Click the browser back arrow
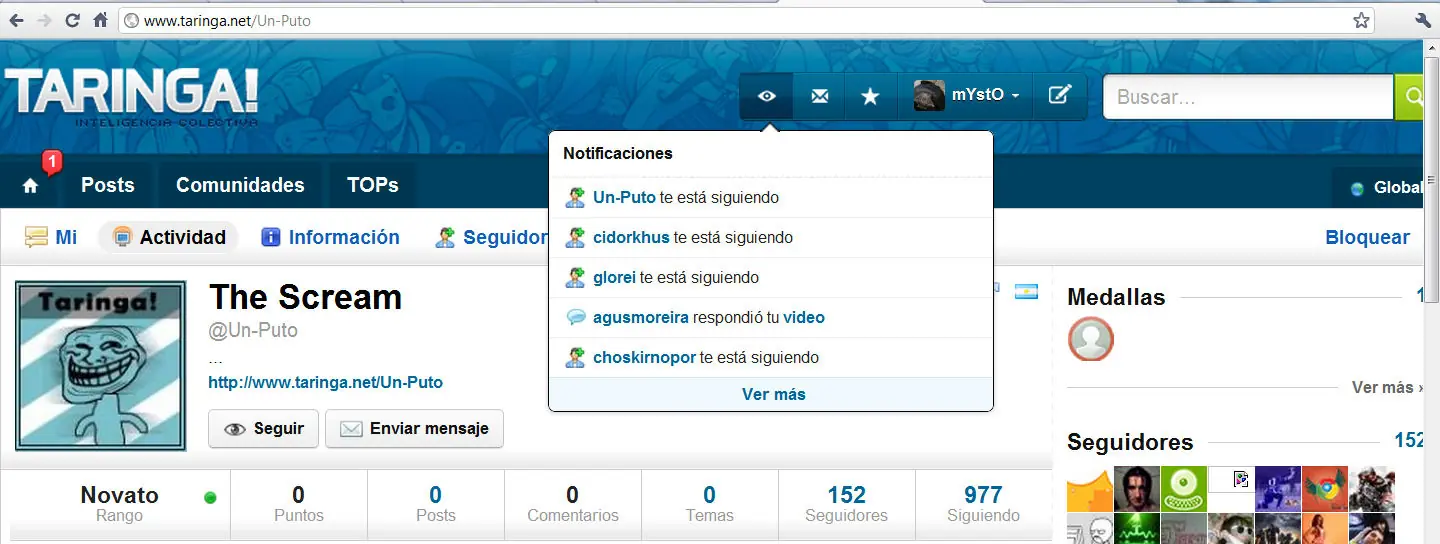Viewport: 1440px width, 544px height. pos(17,20)
